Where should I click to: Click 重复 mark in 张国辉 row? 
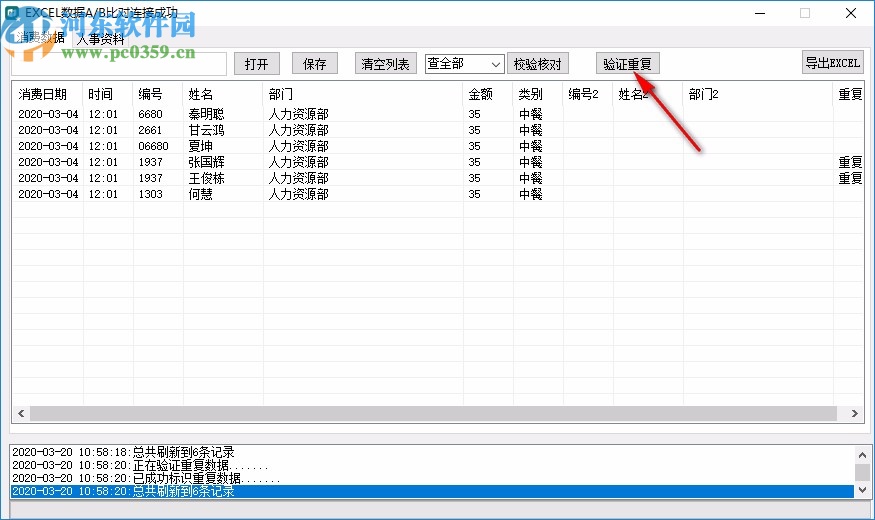[850, 162]
